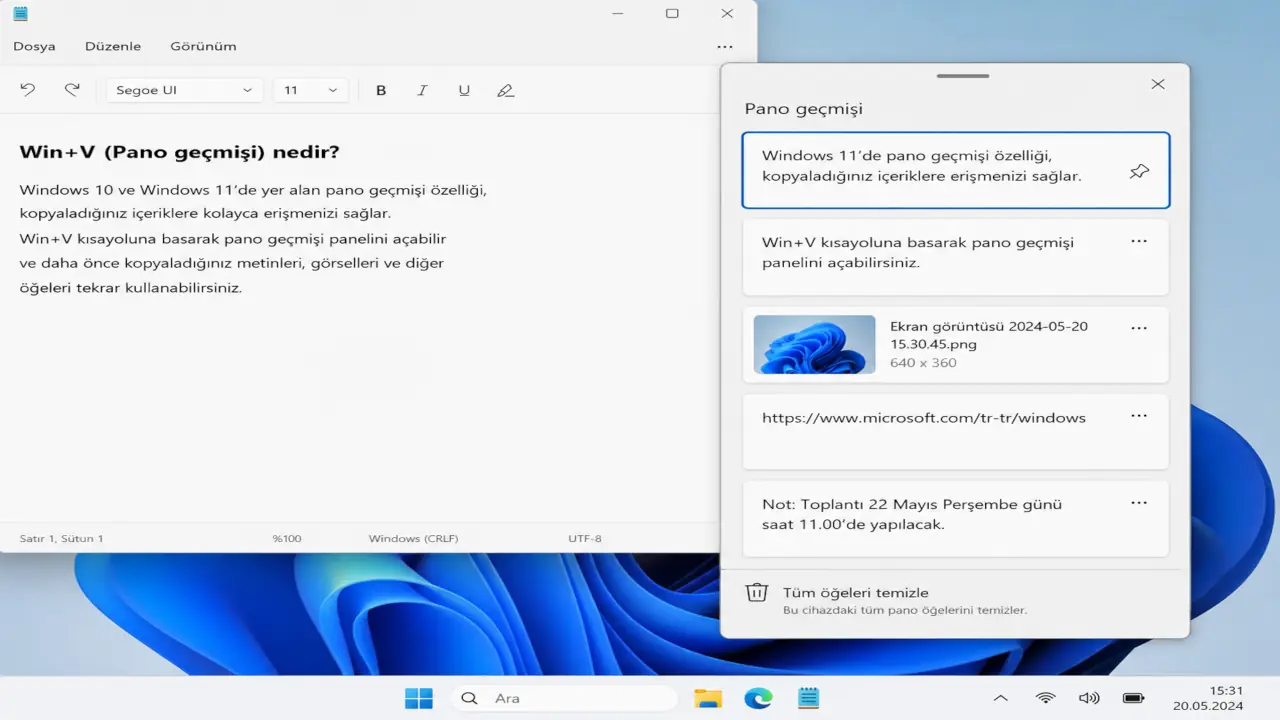Open options for the Not: Toplantı clipboard item
The height and width of the screenshot is (720, 1280).
click(1139, 503)
